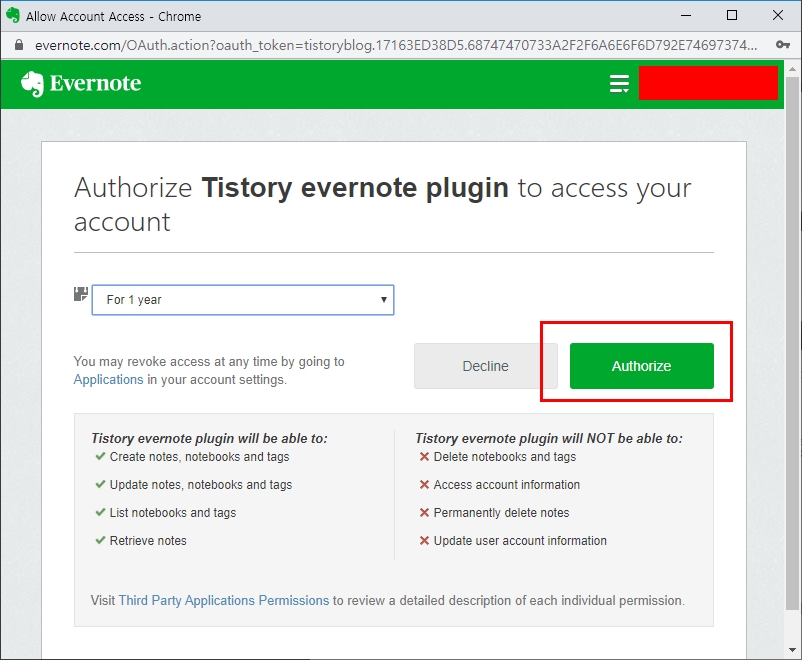Click 'Retrieve notes' permission text
The width and height of the screenshot is (802, 660).
[x=148, y=541]
